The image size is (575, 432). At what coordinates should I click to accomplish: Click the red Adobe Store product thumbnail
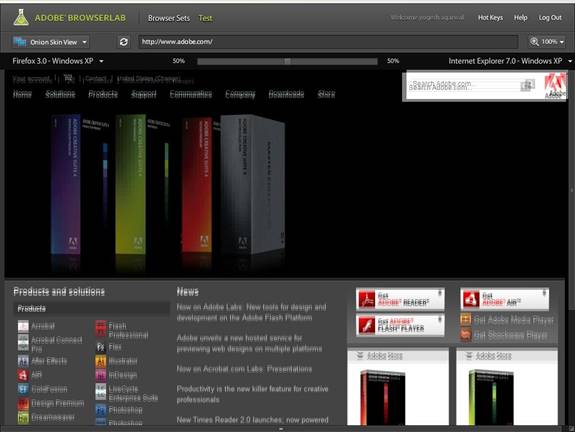click(382, 398)
